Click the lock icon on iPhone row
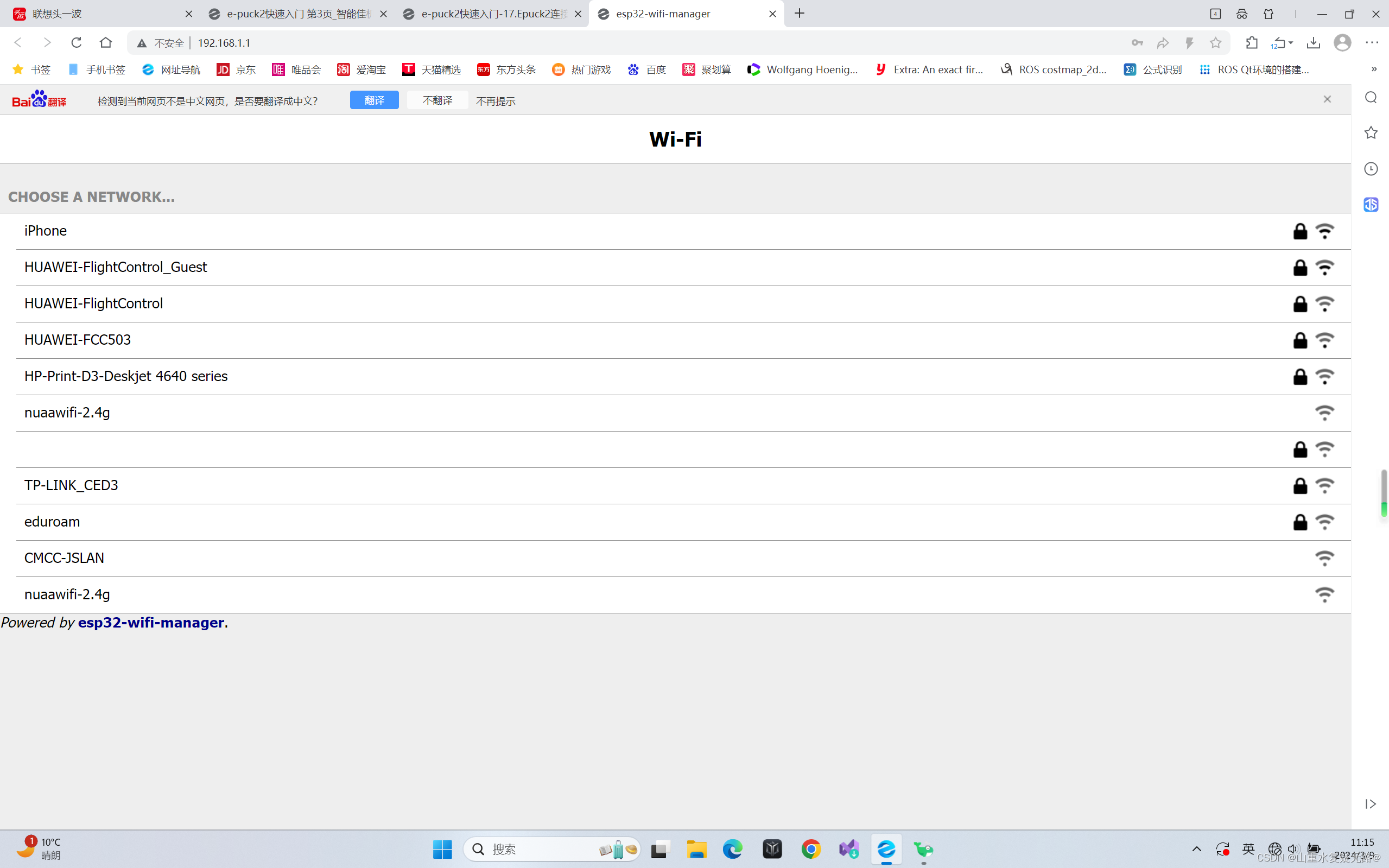1389x868 pixels. 1300,231
